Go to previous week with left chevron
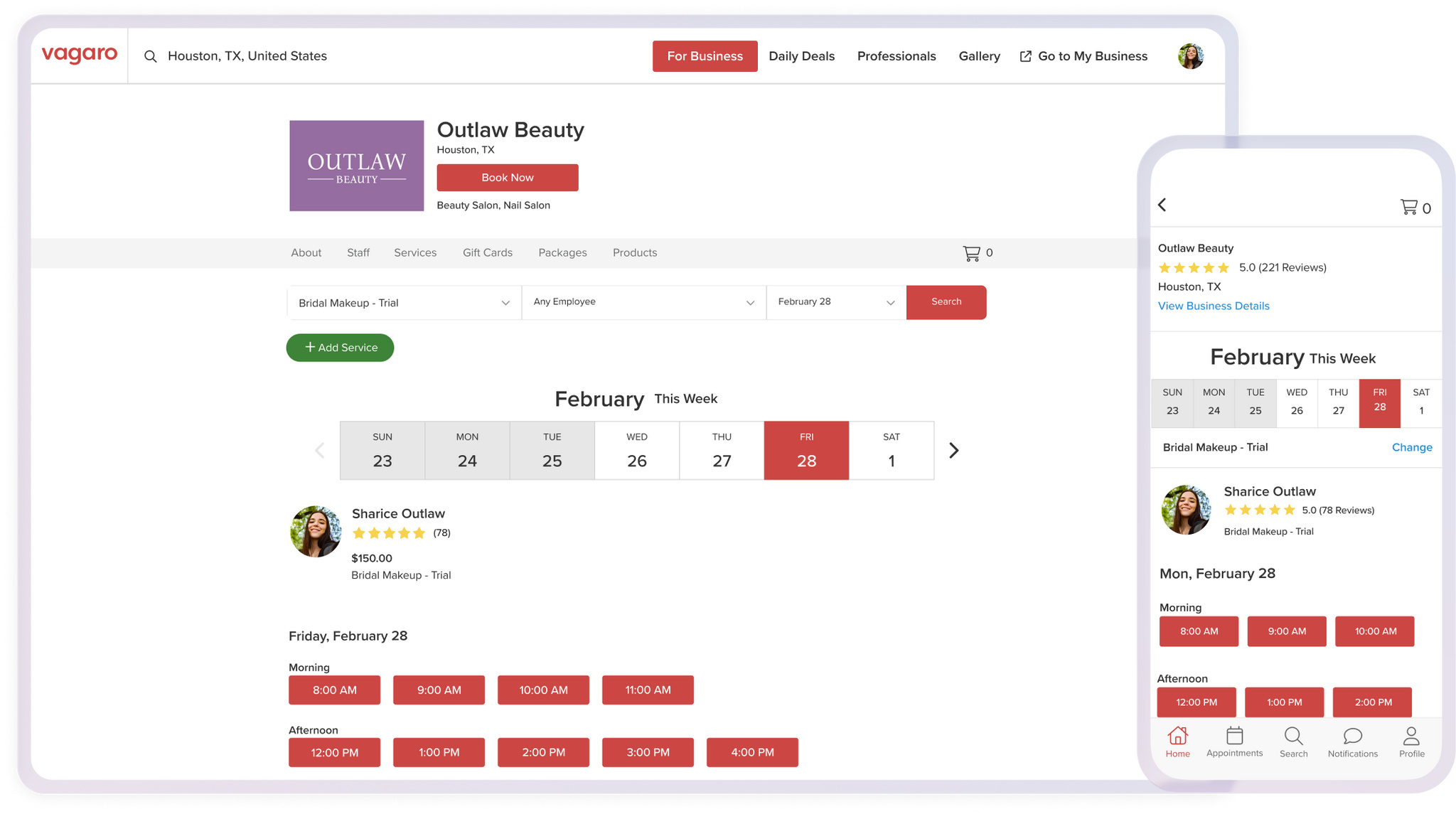The image size is (1456, 814). (x=320, y=450)
